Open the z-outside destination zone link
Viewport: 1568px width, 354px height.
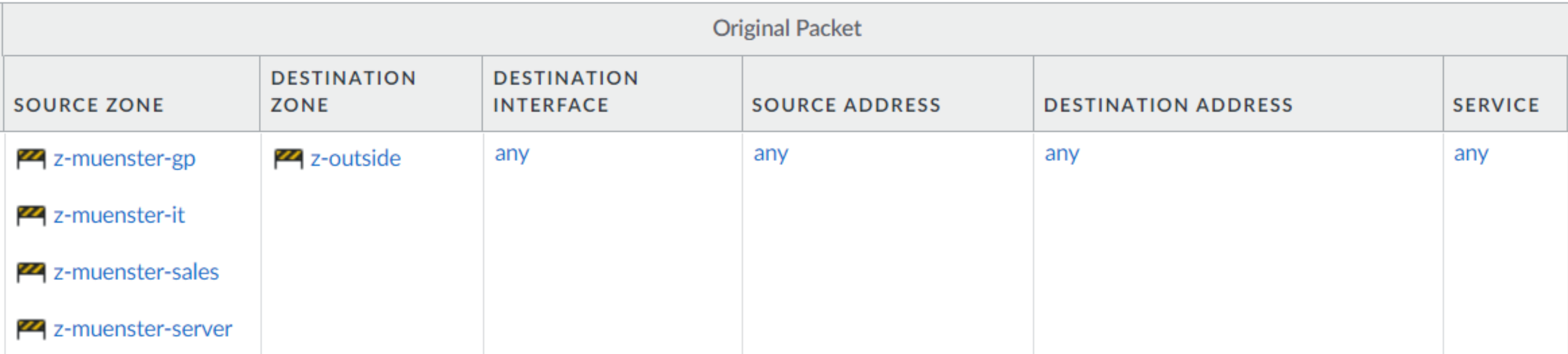(x=356, y=158)
